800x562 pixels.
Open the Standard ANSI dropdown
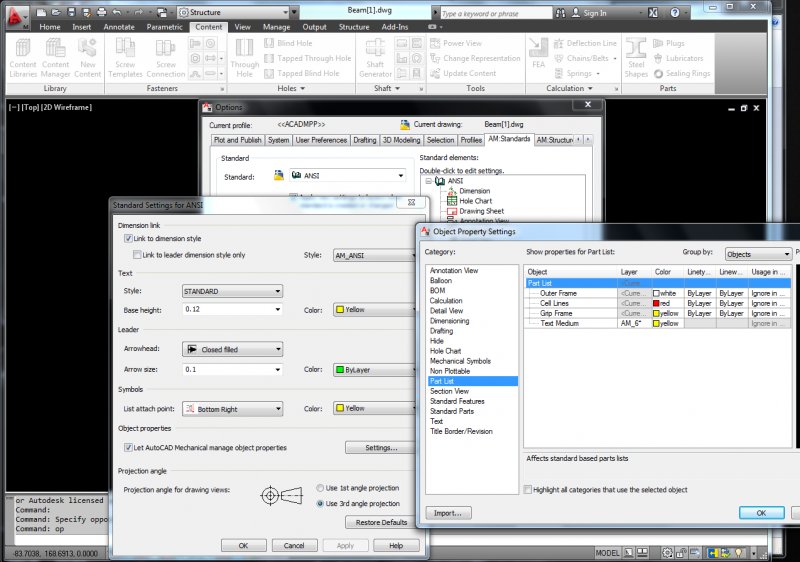pos(347,175)
